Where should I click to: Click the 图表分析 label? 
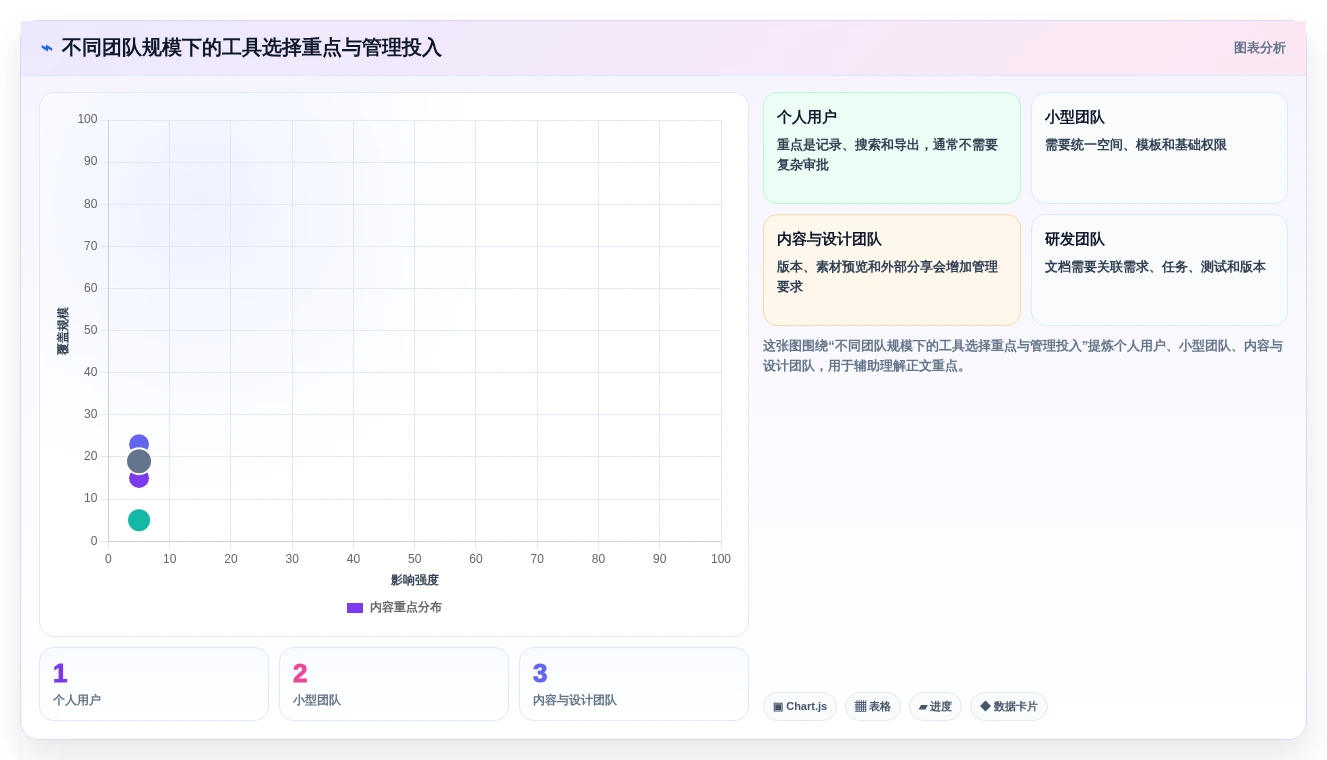tap(1259, 48)
